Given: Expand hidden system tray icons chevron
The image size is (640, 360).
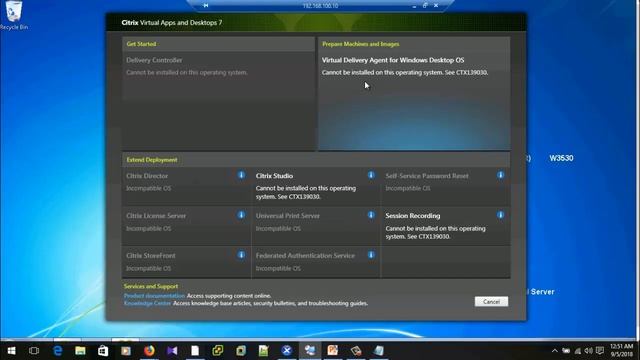Looking at the screenshot, I should click(554, 351).
